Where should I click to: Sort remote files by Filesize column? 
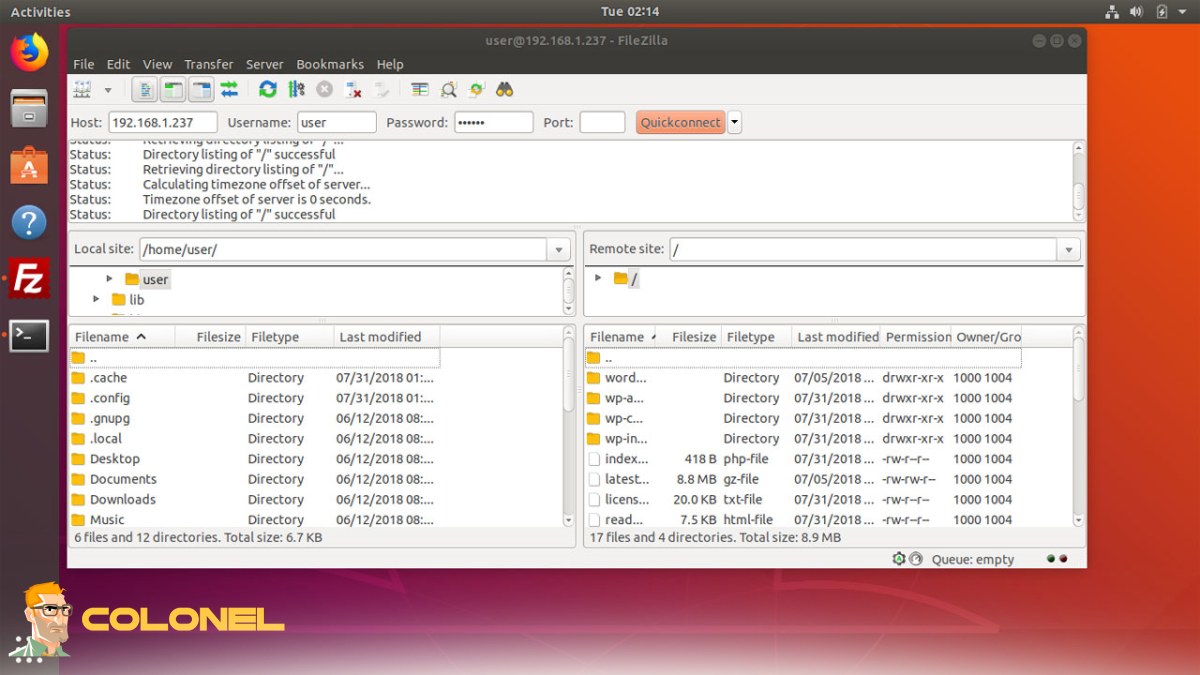click(x=693, y=336)
